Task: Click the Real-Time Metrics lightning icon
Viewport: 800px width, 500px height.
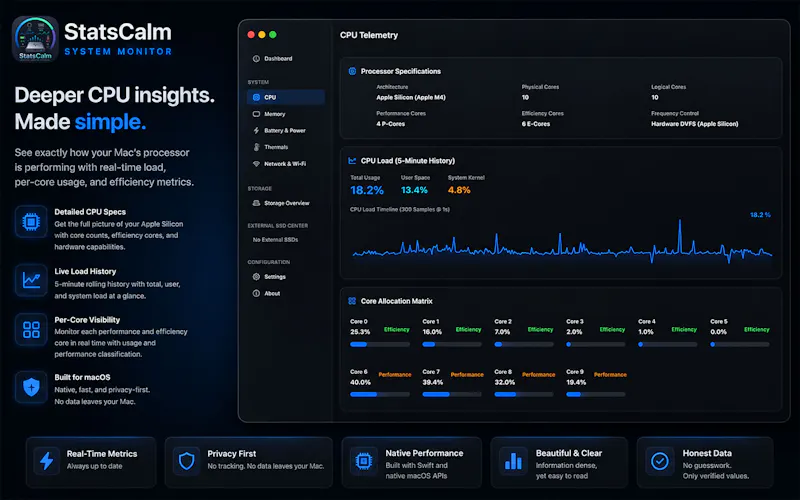Action: click(x=47, y=461)
